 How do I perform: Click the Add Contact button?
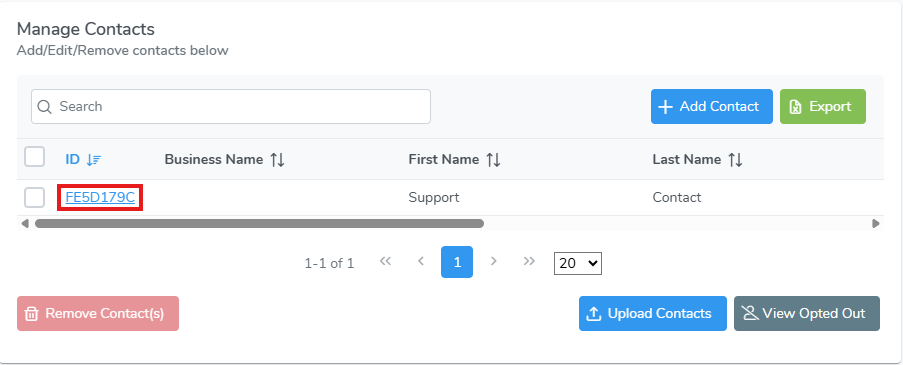[x=712, y=107]
